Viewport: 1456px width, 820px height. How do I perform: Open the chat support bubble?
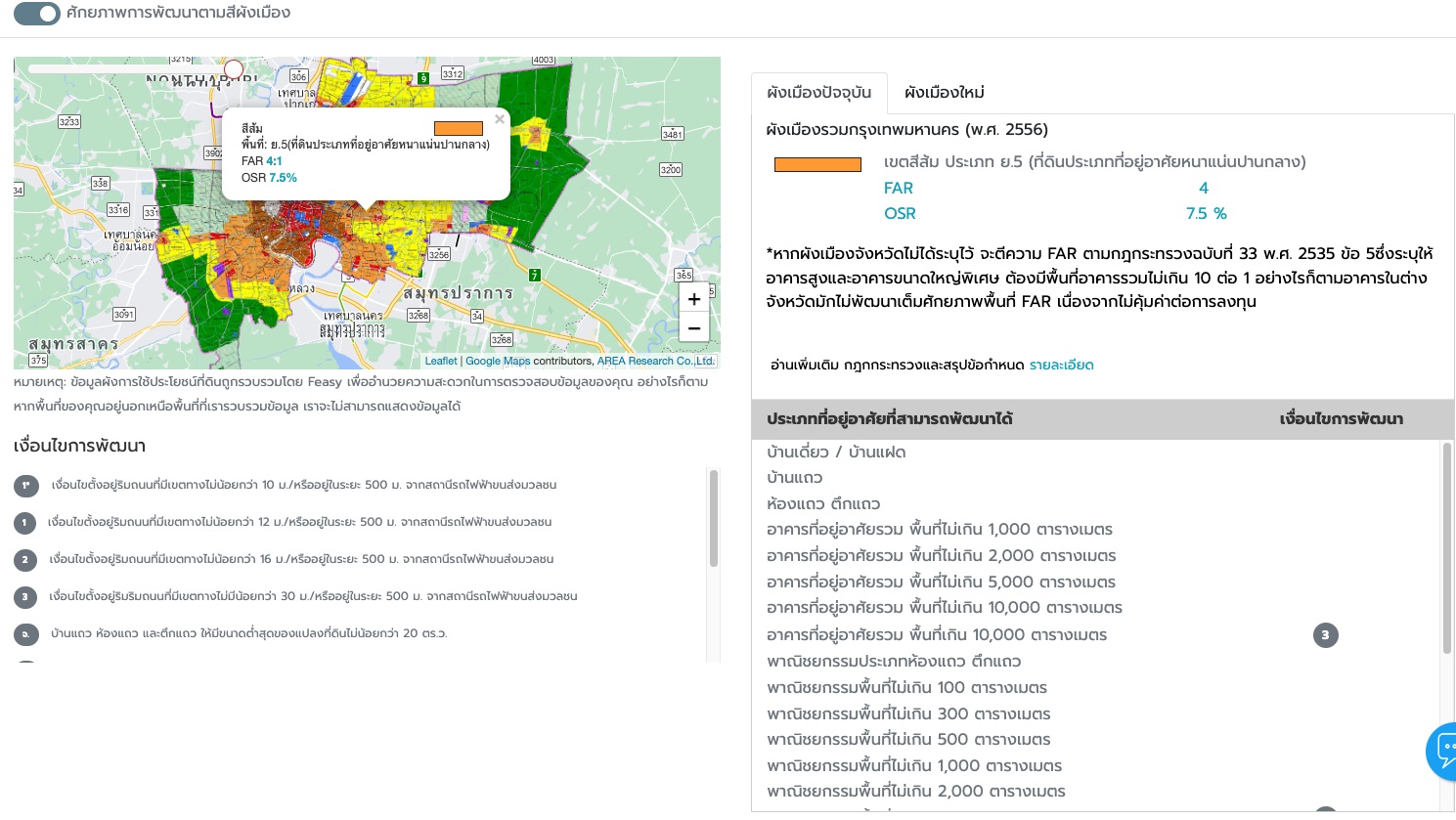click(1442, 751)
